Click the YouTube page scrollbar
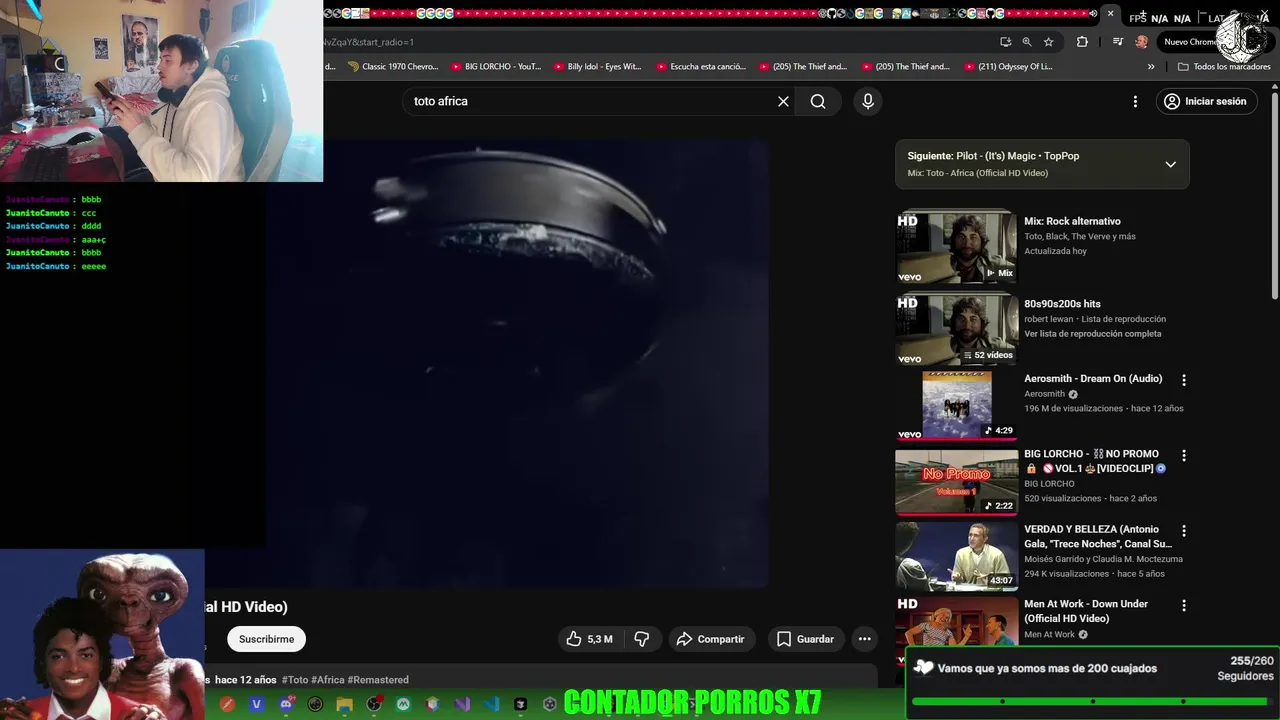Image resolution: width=1280 pixels, height=720 pixels. click(1274, 195)
